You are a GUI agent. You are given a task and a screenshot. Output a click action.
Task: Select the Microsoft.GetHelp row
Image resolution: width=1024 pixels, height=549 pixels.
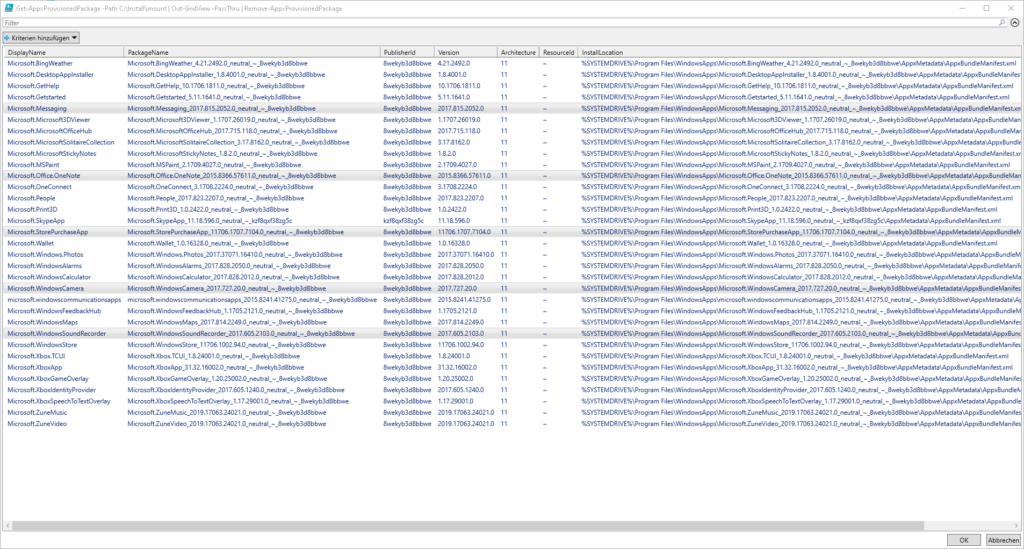(x=512, y=86)
